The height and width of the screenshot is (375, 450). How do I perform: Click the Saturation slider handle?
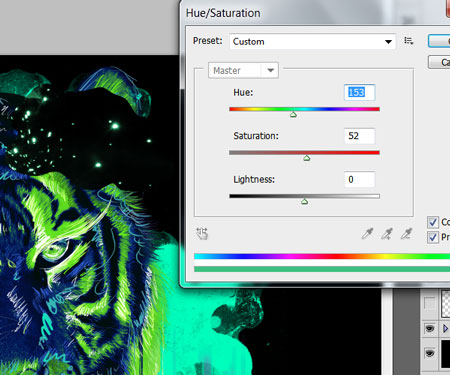(x=307, y=158)
